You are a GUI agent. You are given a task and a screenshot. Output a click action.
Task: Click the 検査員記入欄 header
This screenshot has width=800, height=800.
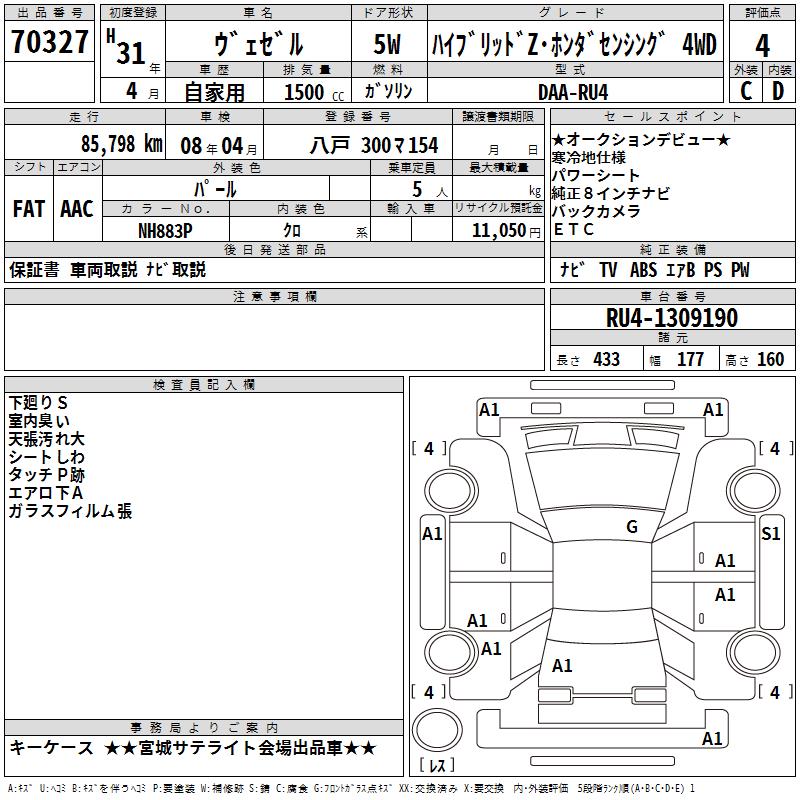tap(204, 385)
